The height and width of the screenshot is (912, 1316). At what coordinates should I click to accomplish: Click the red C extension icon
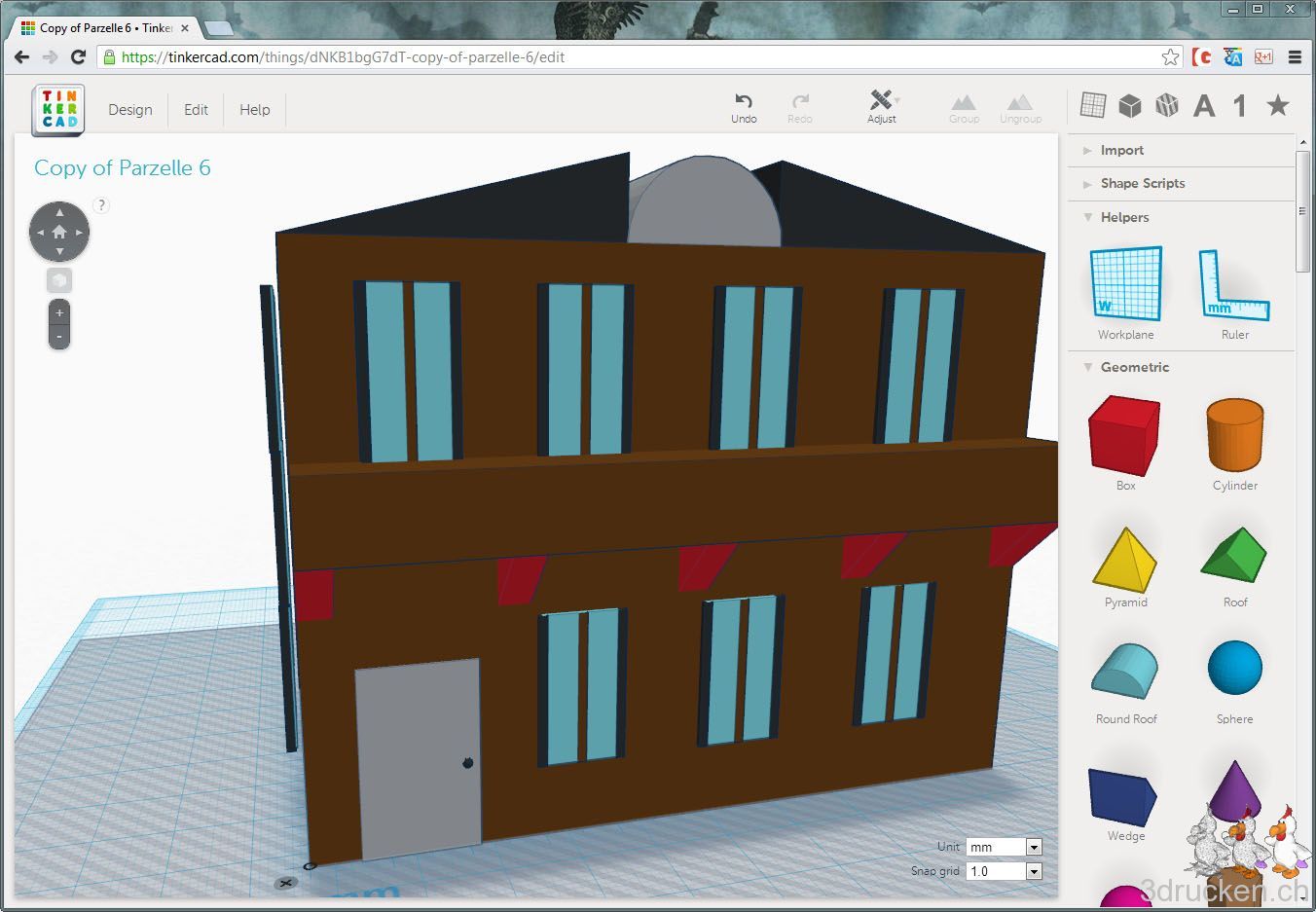pos(1202,57)
